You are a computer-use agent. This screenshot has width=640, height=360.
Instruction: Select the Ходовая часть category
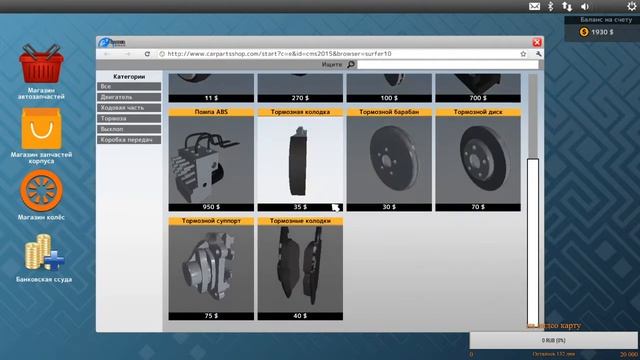[129, 108]
